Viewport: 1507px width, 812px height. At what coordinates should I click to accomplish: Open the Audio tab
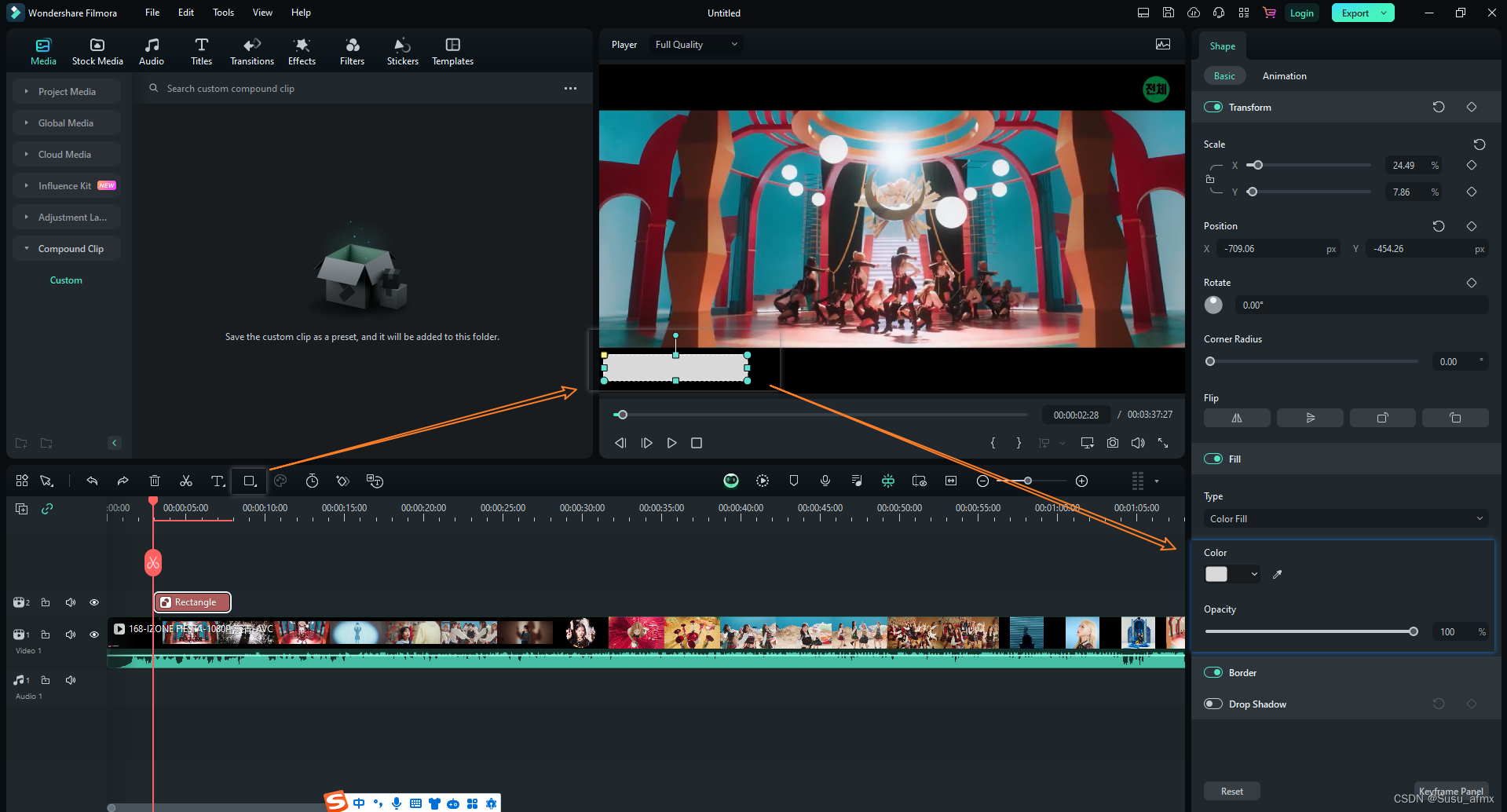(152, 52)
